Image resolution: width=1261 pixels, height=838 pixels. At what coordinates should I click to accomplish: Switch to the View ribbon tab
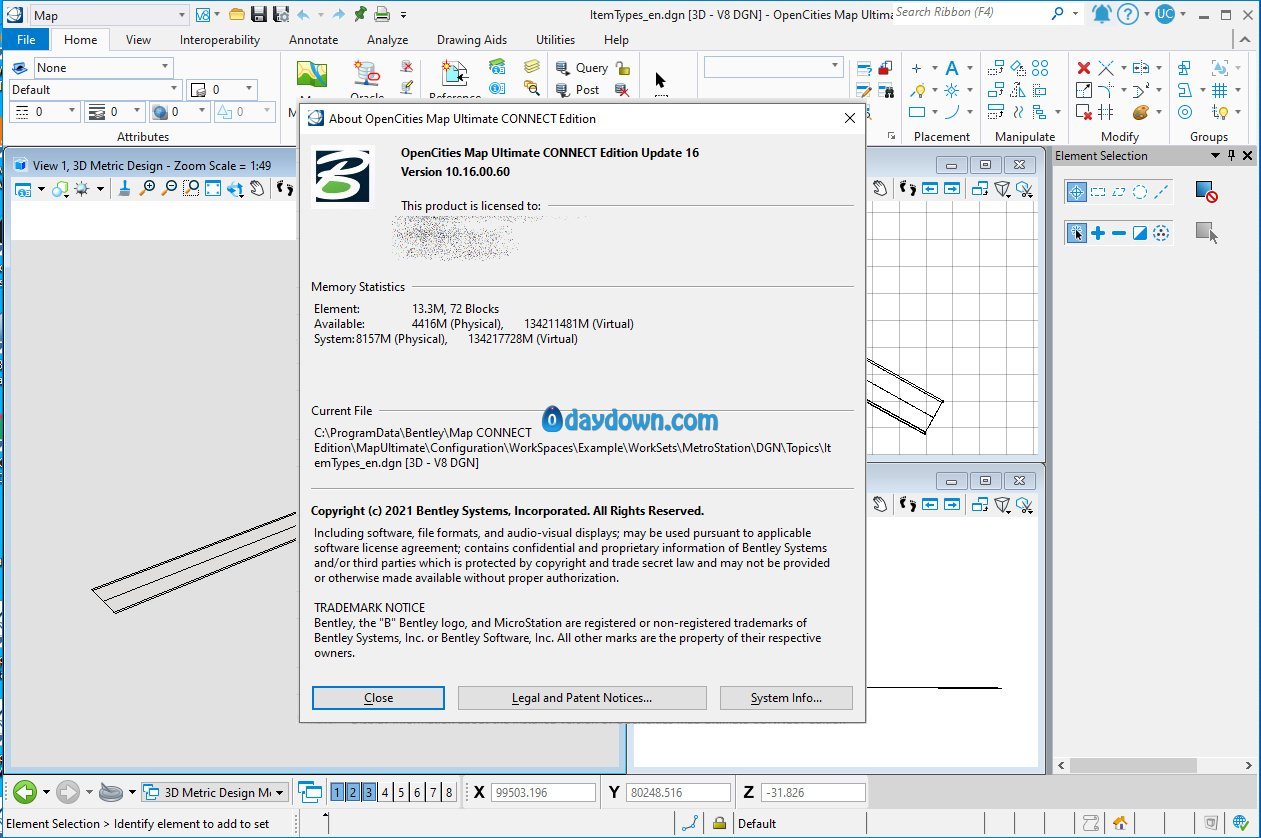(138, 40)
